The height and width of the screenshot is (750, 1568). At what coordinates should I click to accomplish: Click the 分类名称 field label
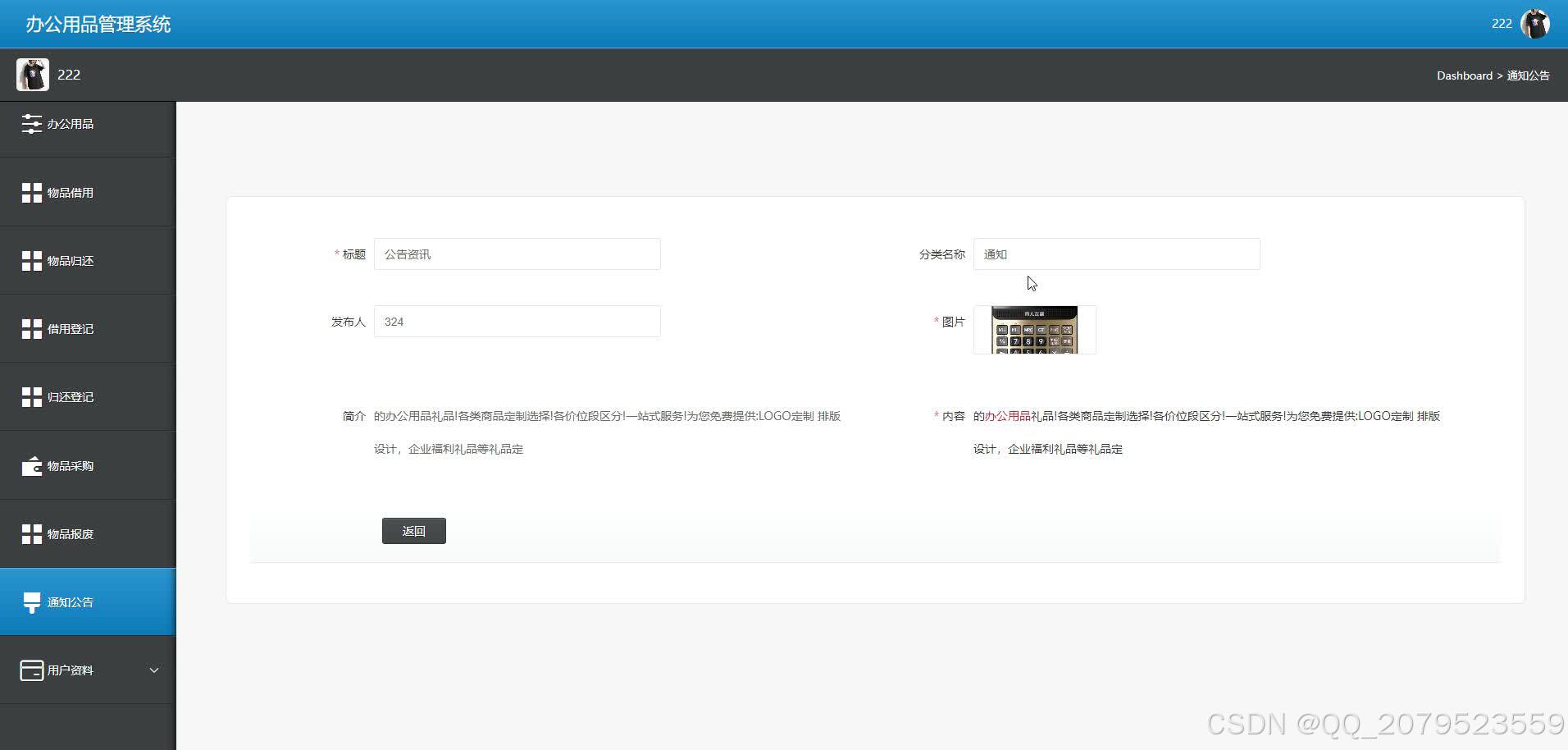pos(942,254)
